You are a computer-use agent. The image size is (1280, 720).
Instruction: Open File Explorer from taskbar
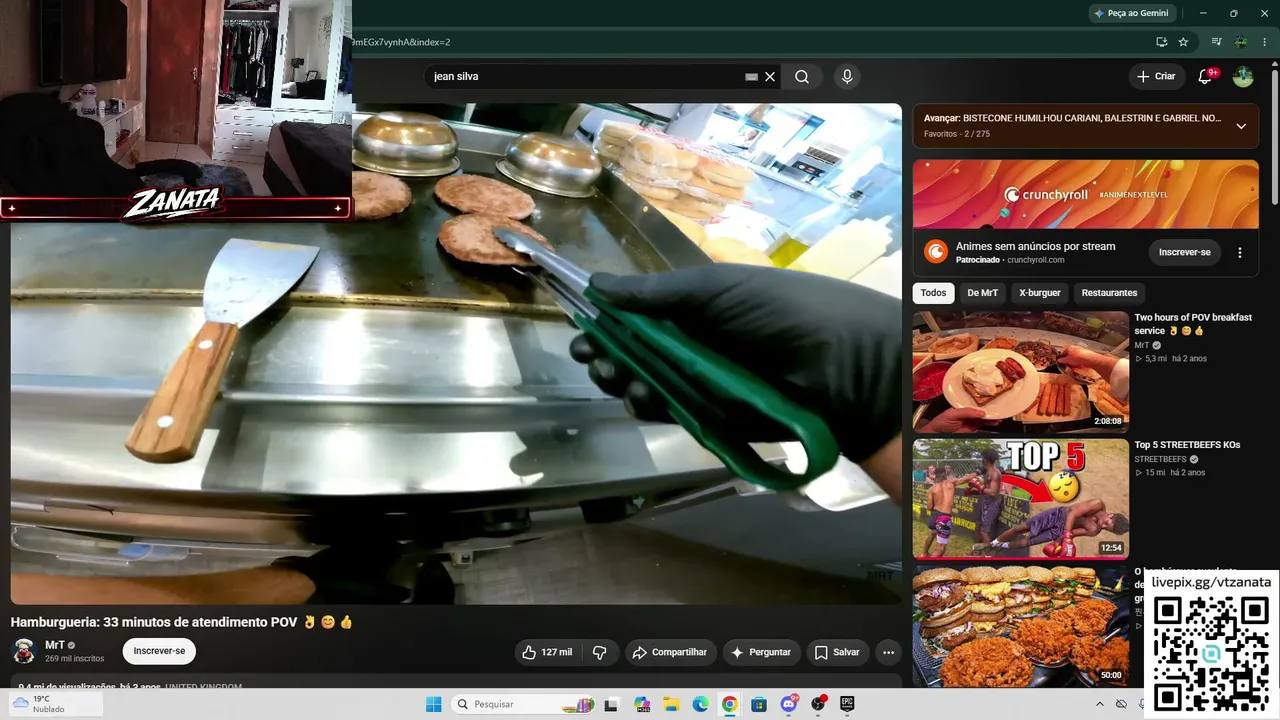coord(671,704)
